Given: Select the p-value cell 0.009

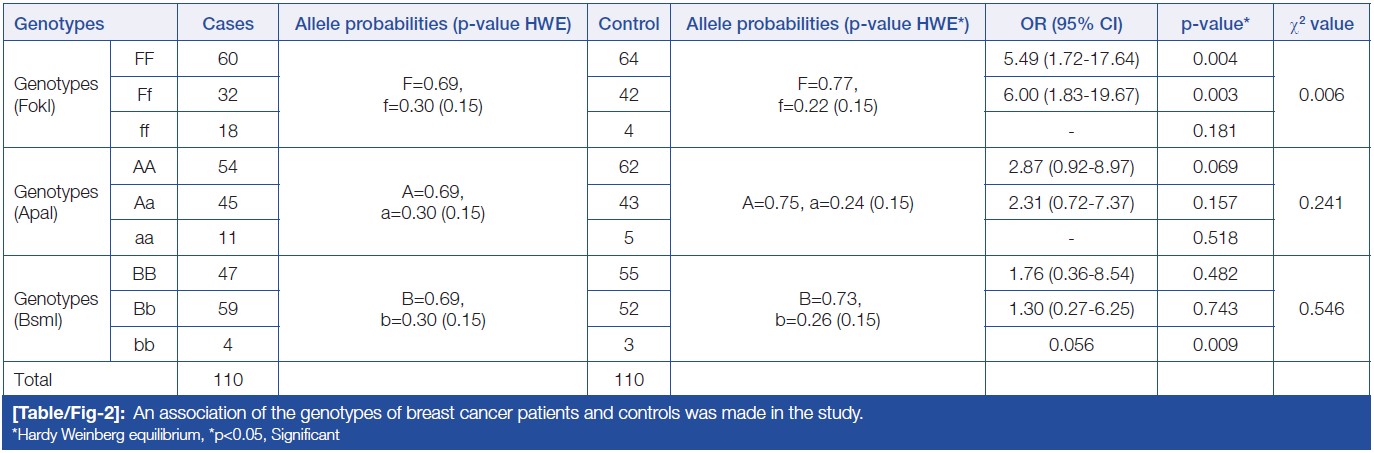Looking at the screenshot, I should pos(1214,345).
